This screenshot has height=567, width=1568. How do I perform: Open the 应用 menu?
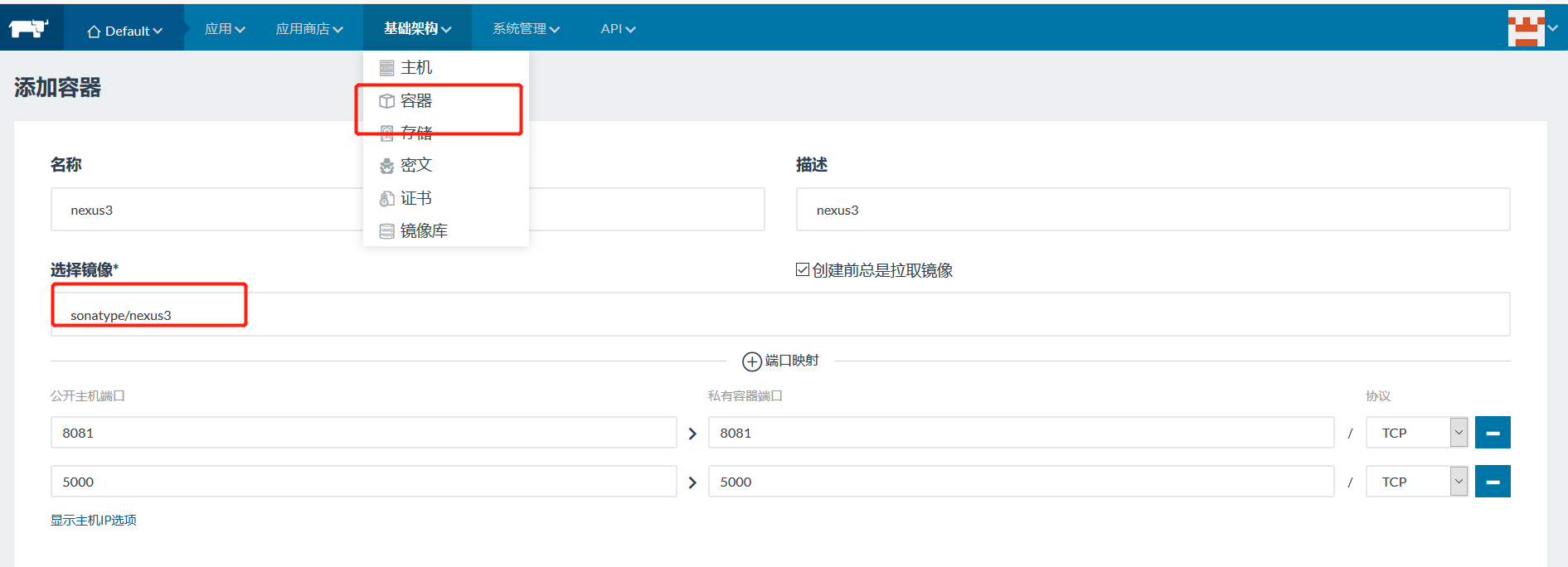[x=225, y=29]
